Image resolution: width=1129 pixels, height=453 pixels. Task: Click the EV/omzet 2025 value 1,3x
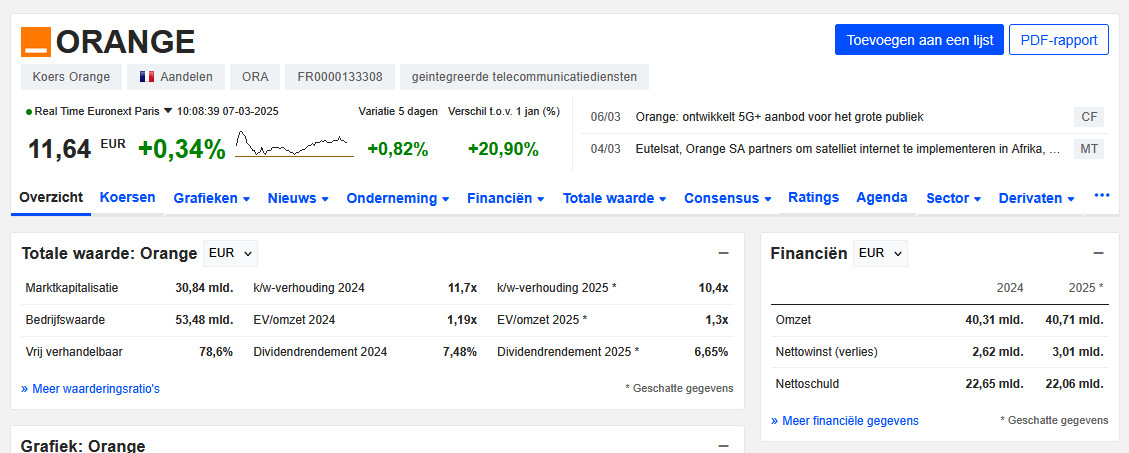716,320
